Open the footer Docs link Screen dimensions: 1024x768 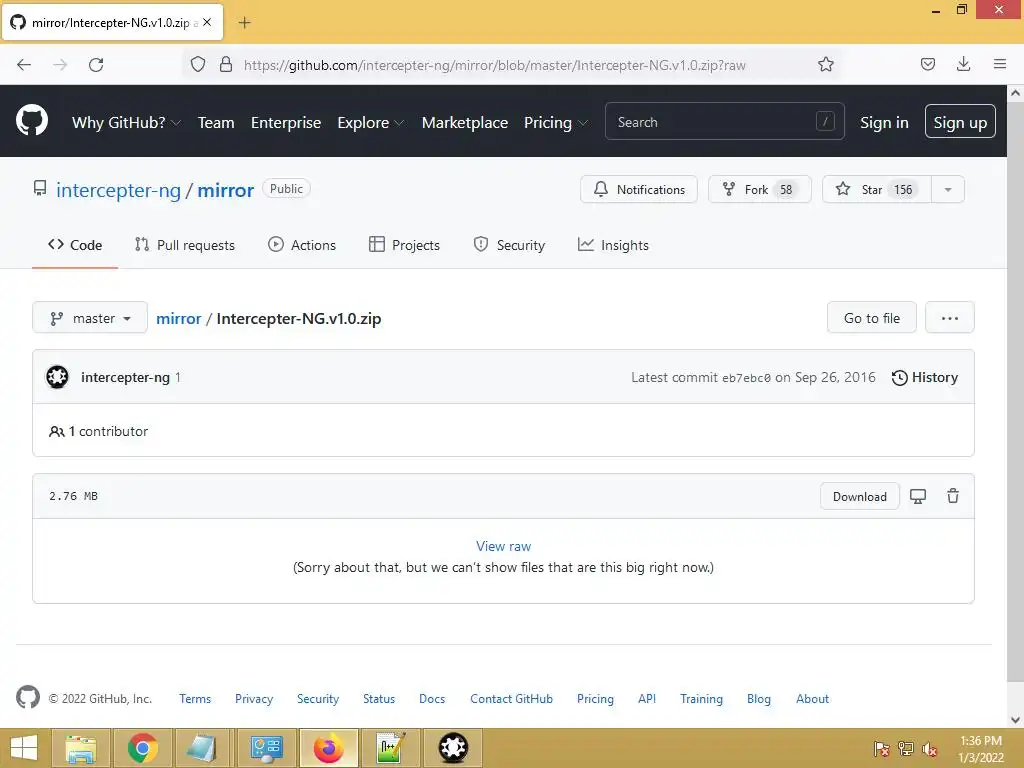click(432, 698)
